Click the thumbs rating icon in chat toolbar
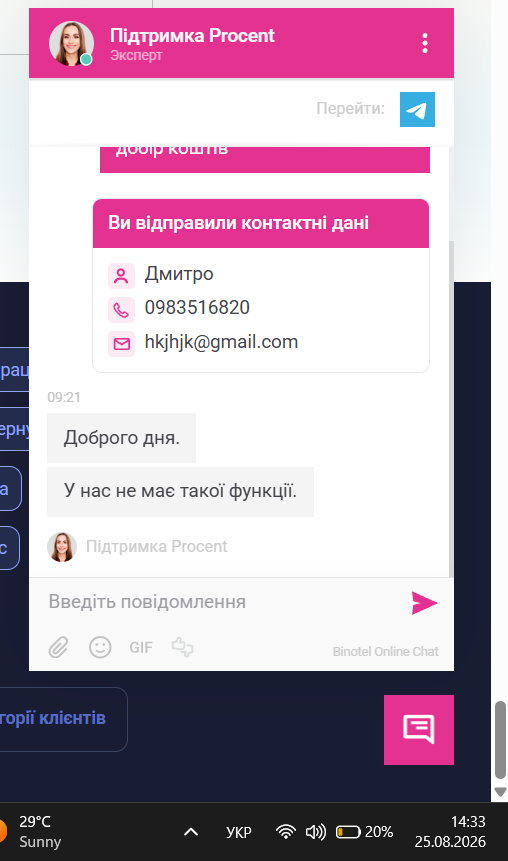The image size is (508, 861). 182,647
